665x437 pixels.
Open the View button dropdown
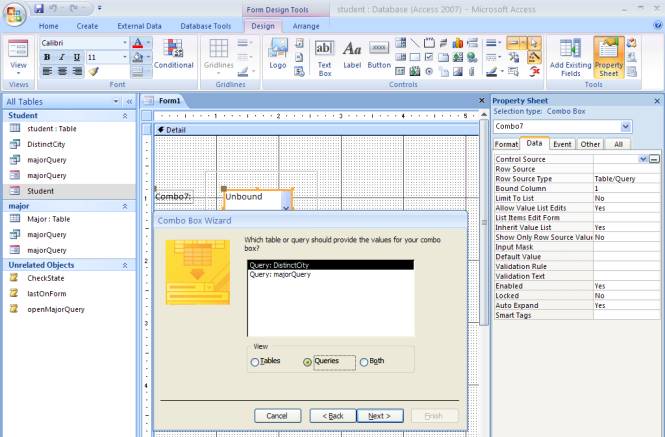click(18, 73)
